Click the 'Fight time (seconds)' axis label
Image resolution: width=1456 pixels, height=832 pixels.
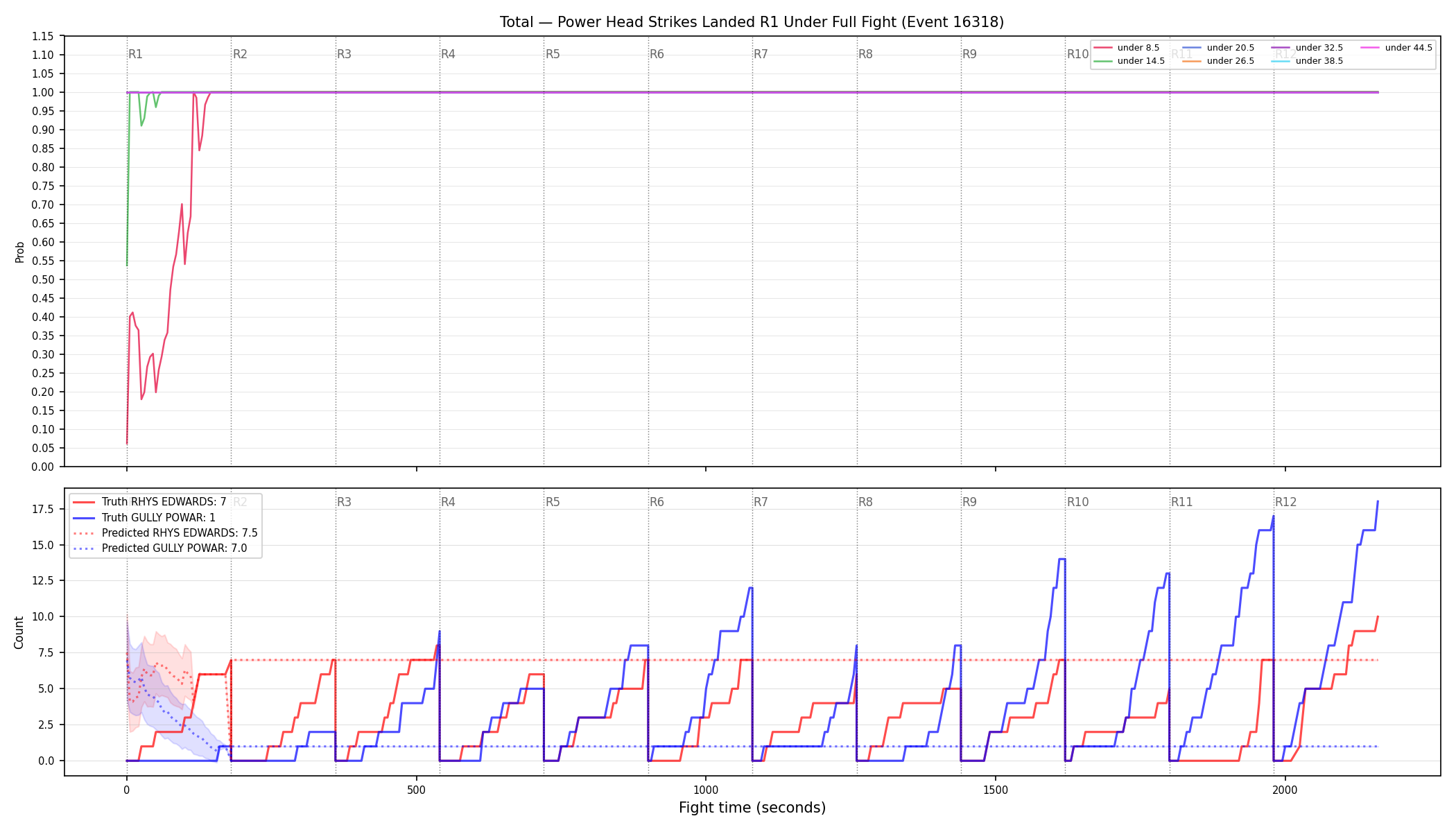752,808
